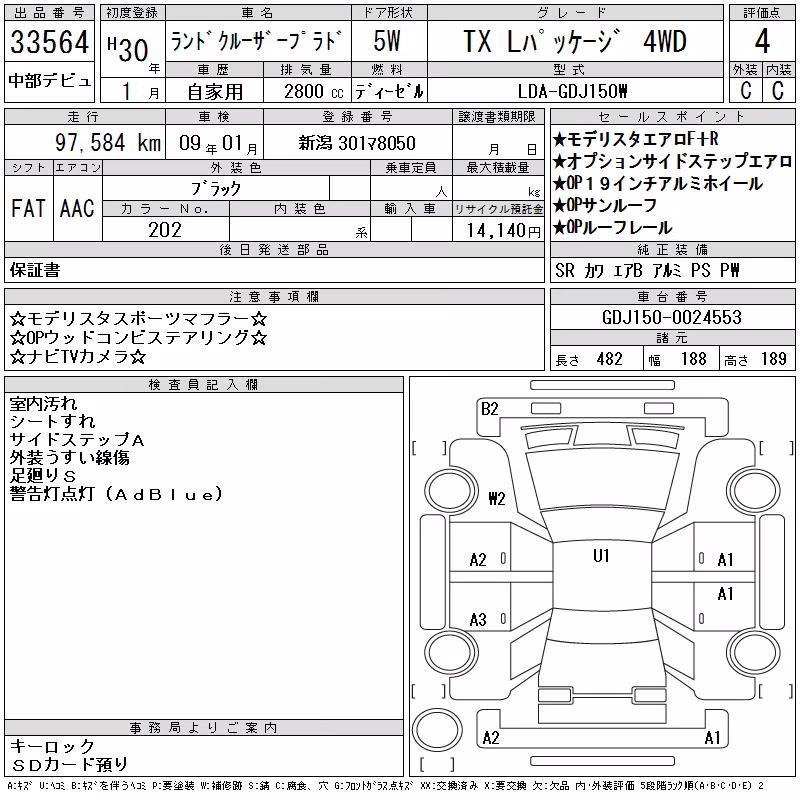Click fuel type ディーゼル
The image size is (800, 800).
coord(389,91)
